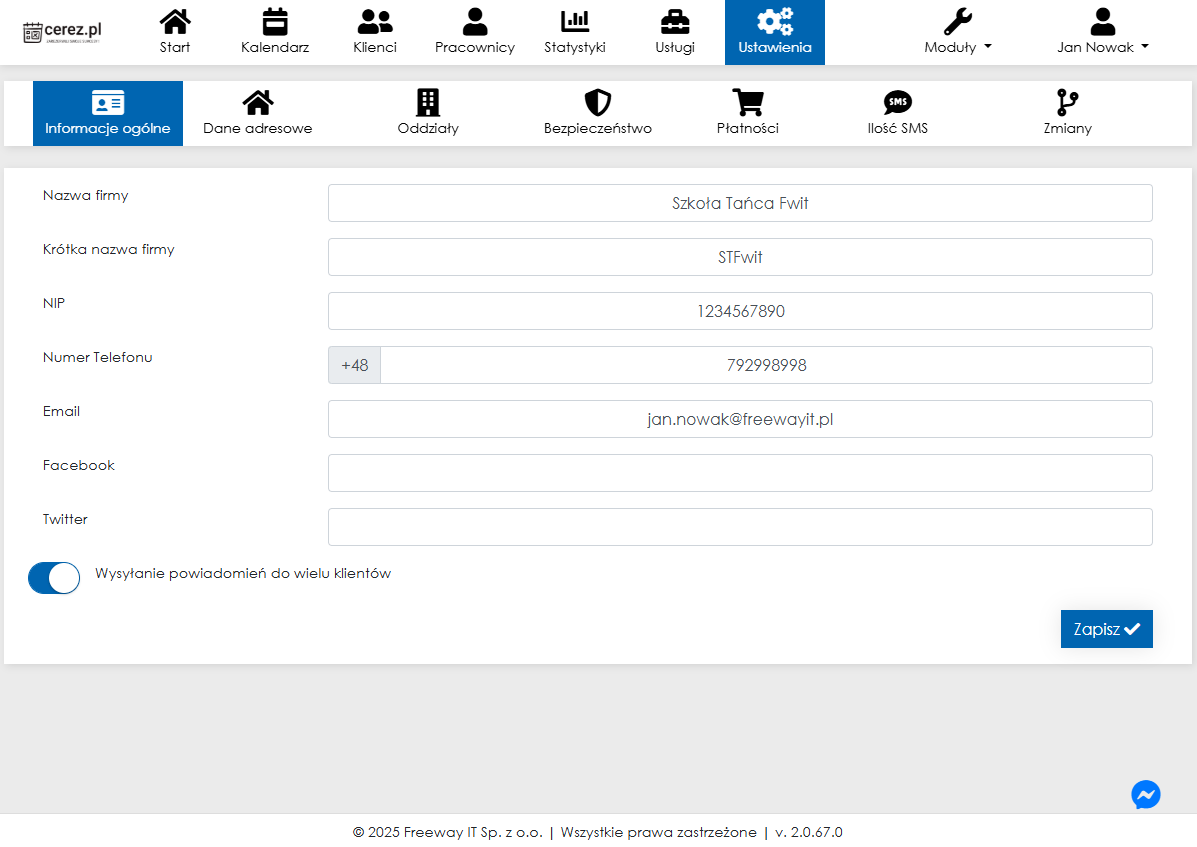Switch to Dane adresowe tab

pyautogui.click(x=258, y=114)
